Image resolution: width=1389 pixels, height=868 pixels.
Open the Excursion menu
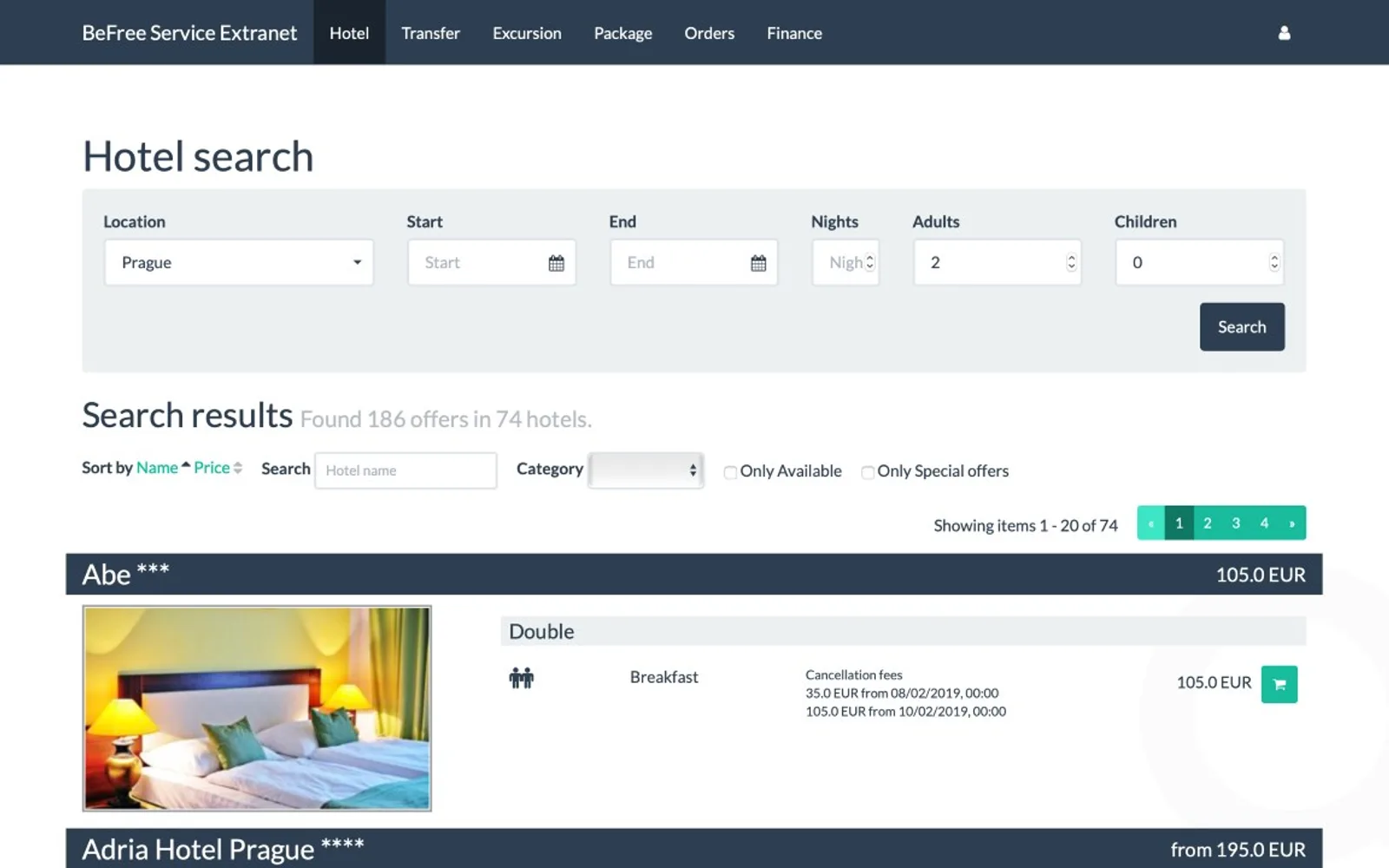[527, 33]
